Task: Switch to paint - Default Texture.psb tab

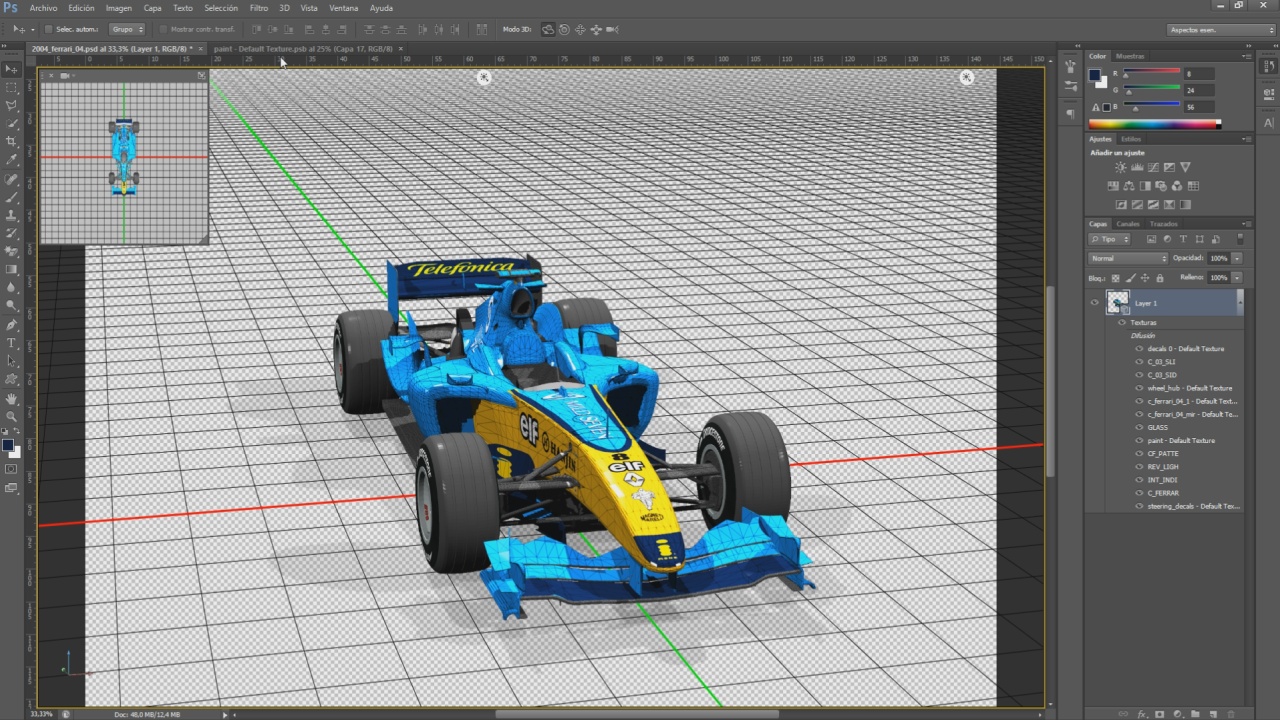Action: [303, 48]
